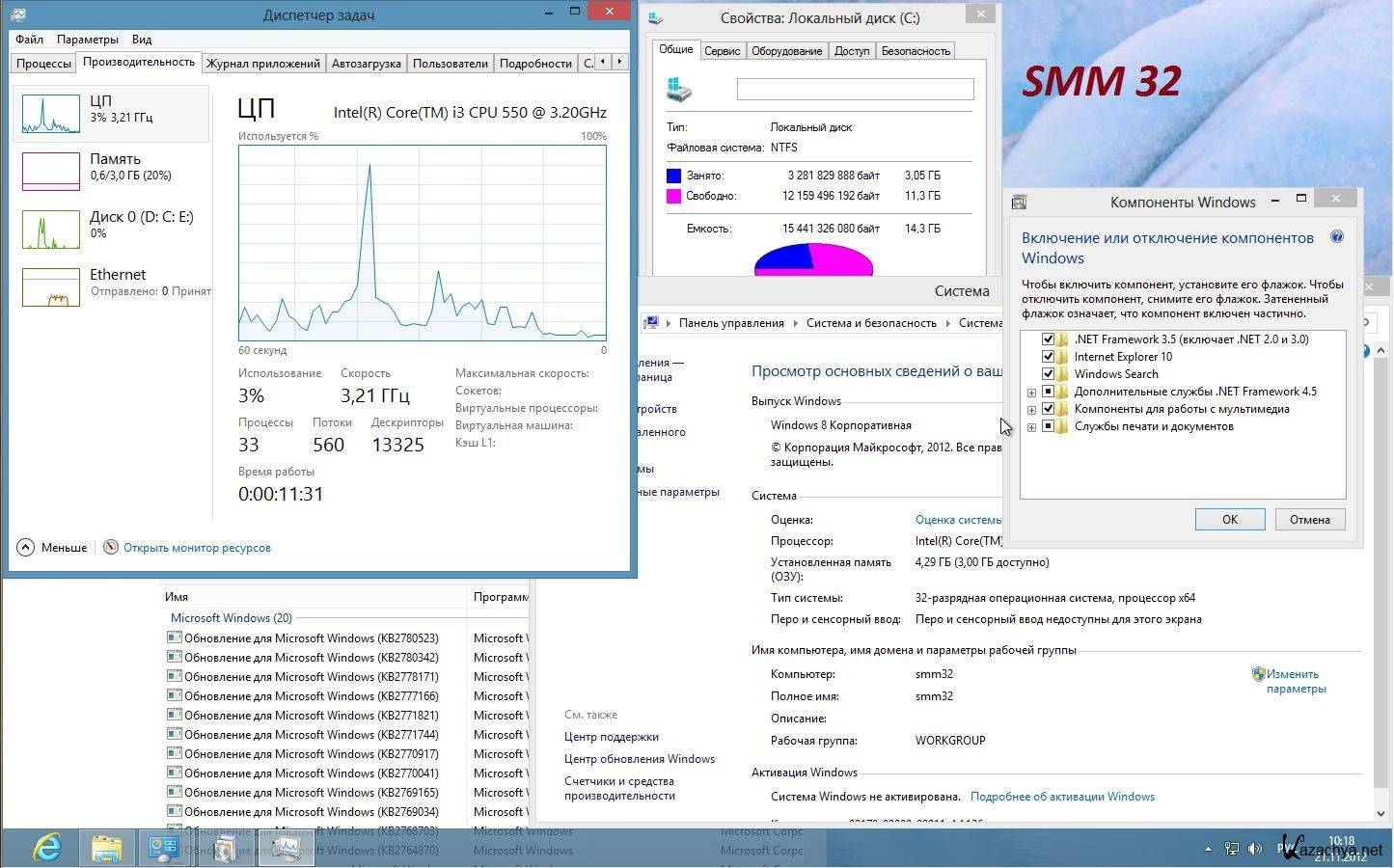Open the Параметры menu in Task Manager
This screenshot has width=1394, height=868.
87,40
